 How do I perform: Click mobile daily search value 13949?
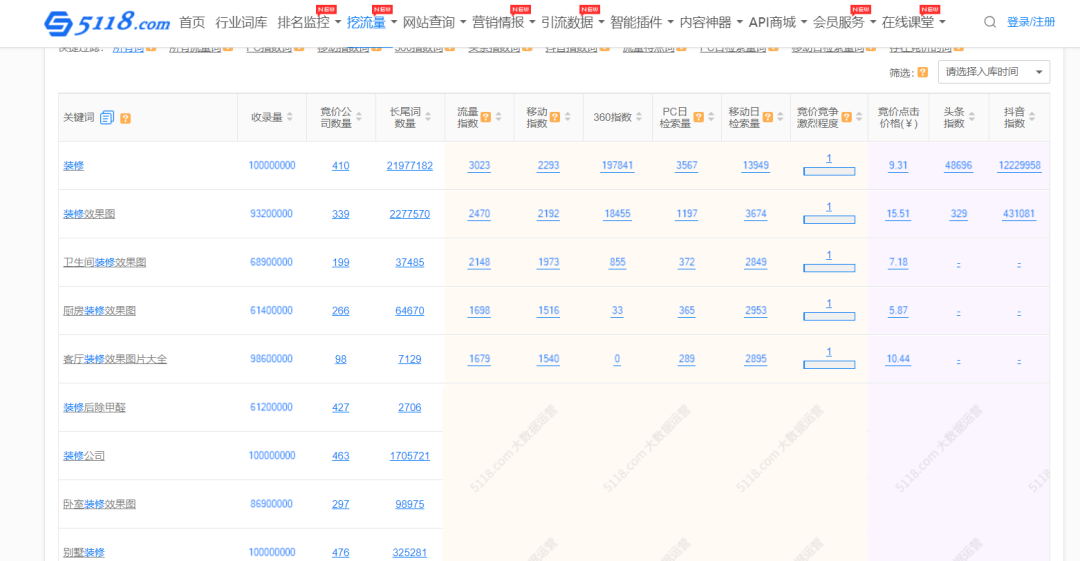pyautogui.click(x=756, y=165)
